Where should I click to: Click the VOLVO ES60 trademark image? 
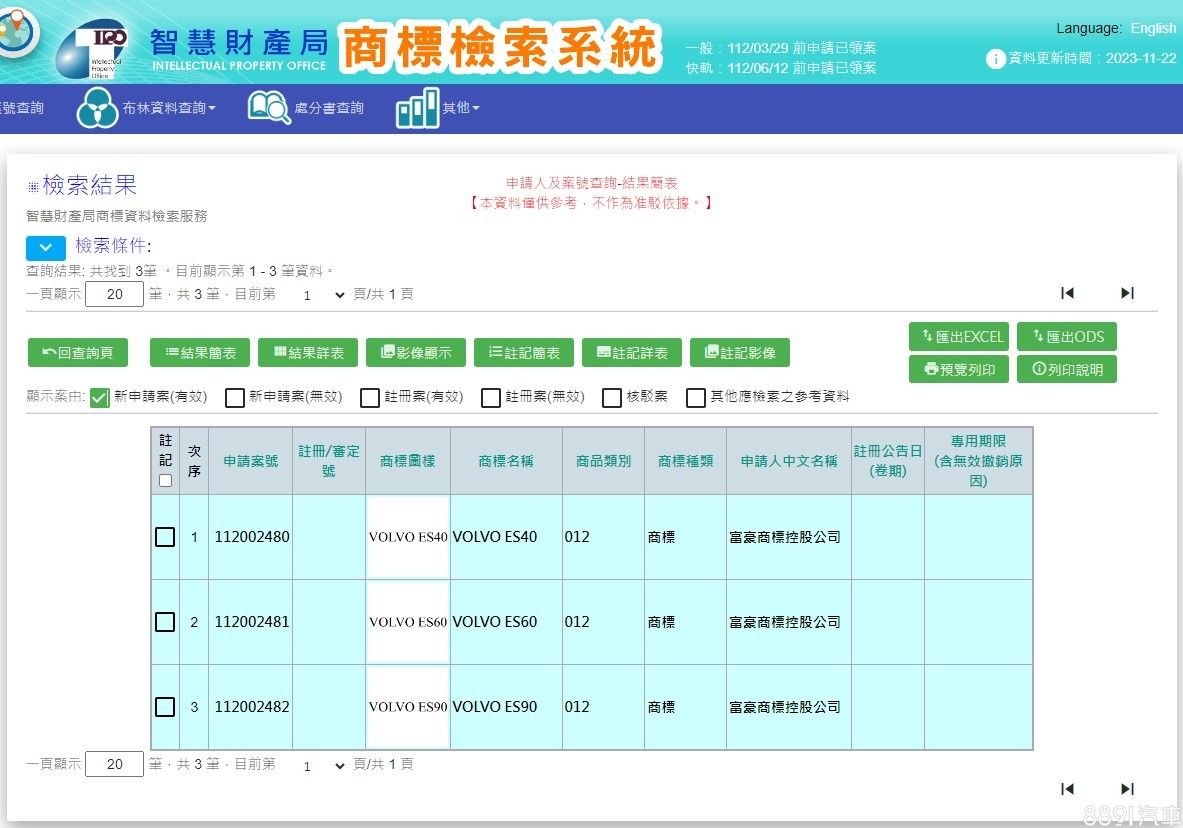(408, 622)
